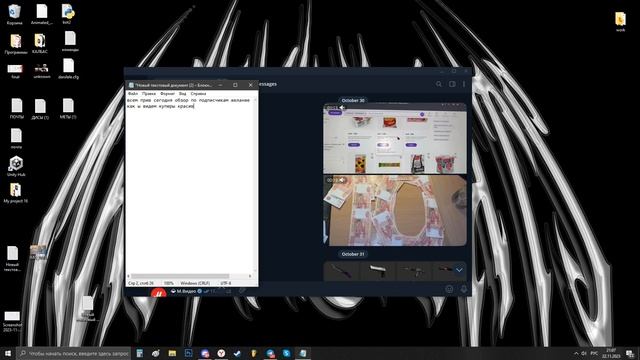Open the Формат menu in Notepad
This screenshot has width=640, height=360.
tap(167, 93)
